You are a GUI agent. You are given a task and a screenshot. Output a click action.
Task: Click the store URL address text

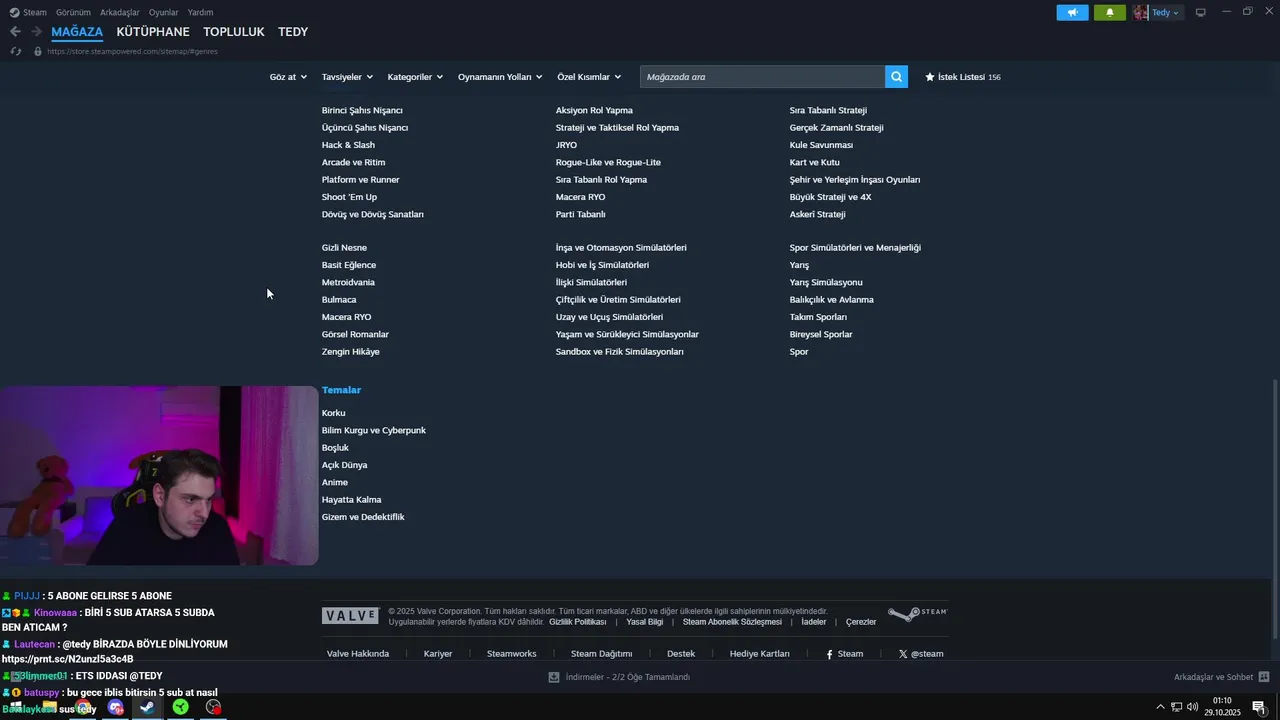coord(132,51)
